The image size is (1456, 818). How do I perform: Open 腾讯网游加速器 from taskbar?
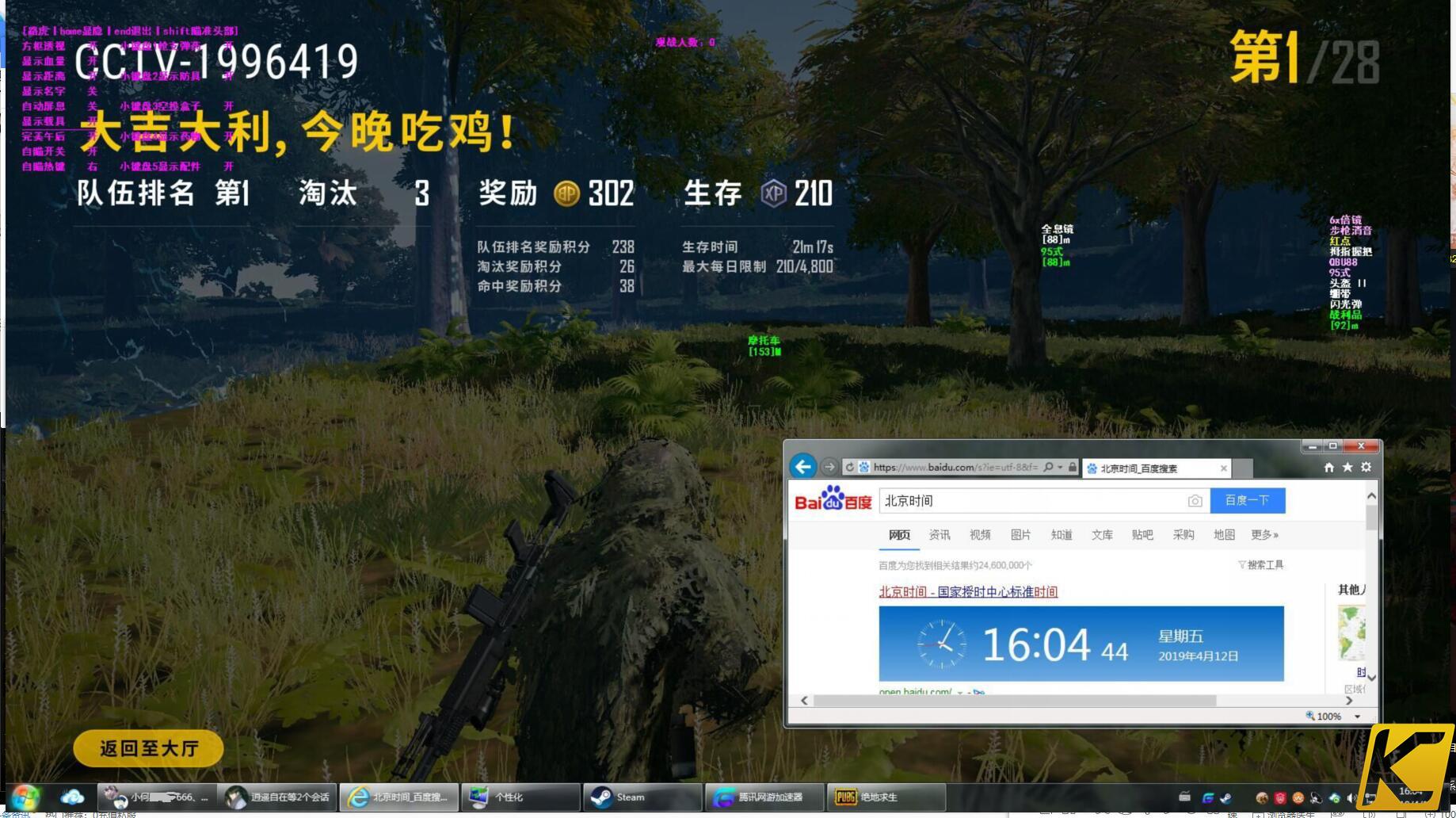pyautogui.click(x=764, y=797)
